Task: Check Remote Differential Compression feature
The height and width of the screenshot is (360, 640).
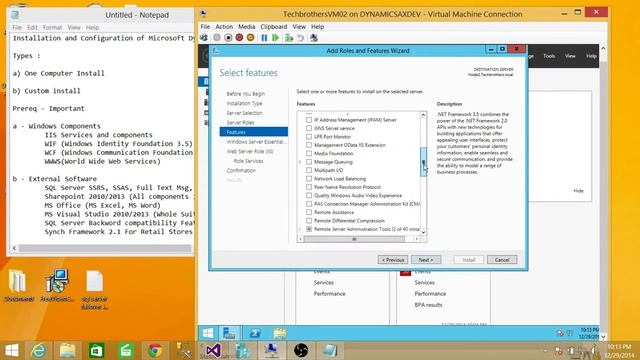Action: click(309, 220)
